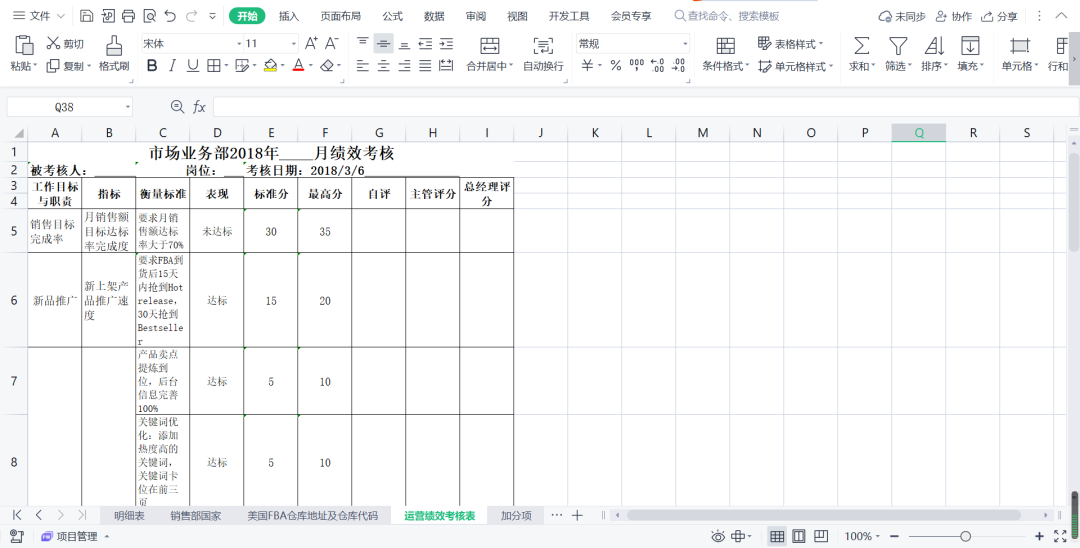
Task: Click the Cut (剪切) scissors icon
Action: pos(53,44)
